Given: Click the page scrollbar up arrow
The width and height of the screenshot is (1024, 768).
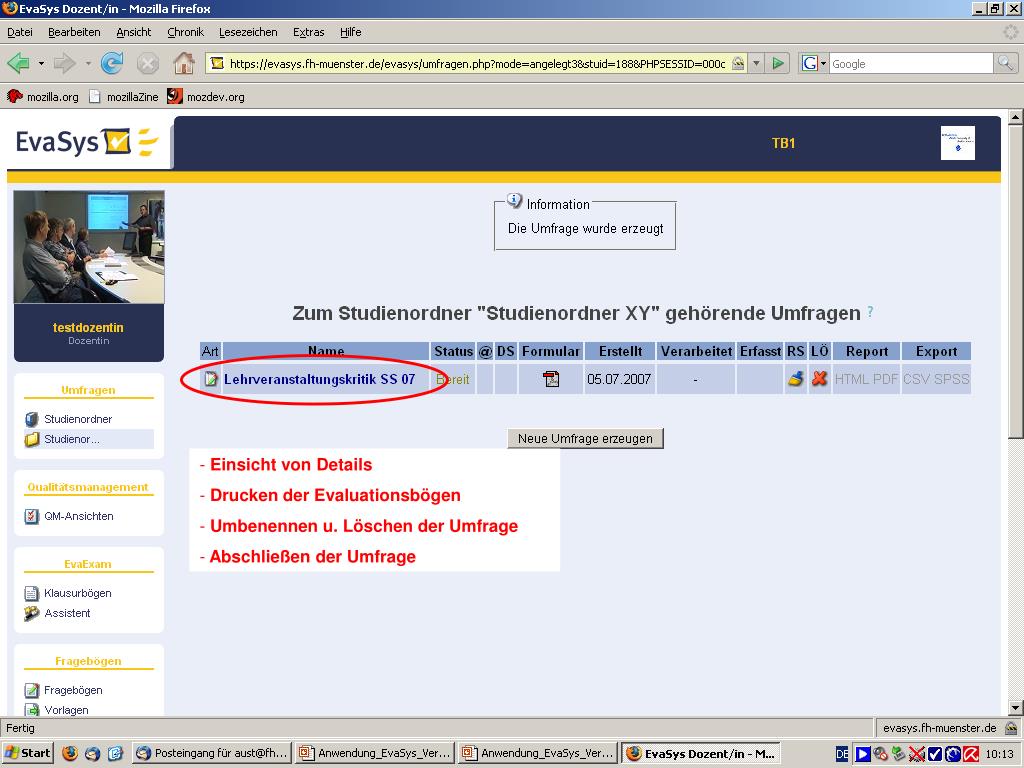Looking at the screenshot, I should pos(1016,118).
